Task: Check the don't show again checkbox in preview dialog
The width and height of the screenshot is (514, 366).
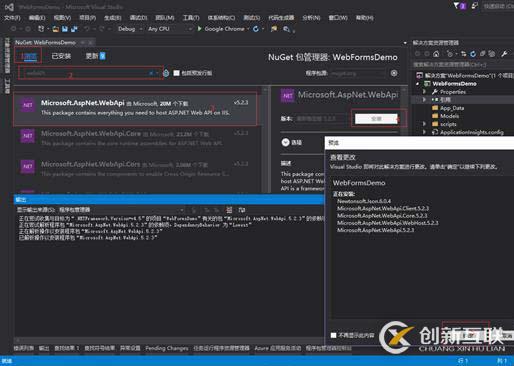Action: 333,335
